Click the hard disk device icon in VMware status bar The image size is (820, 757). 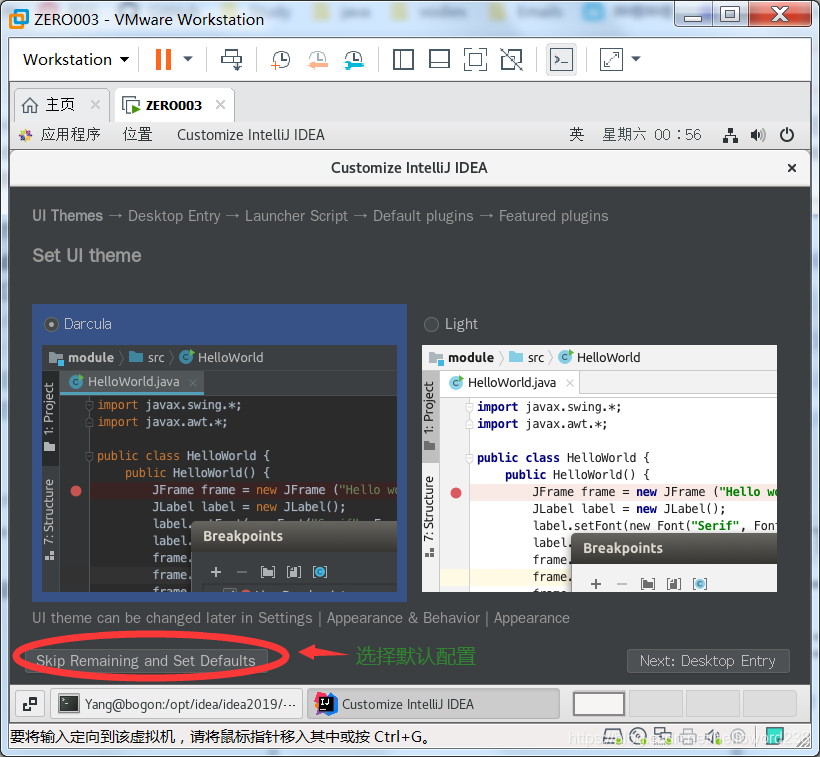613,737
